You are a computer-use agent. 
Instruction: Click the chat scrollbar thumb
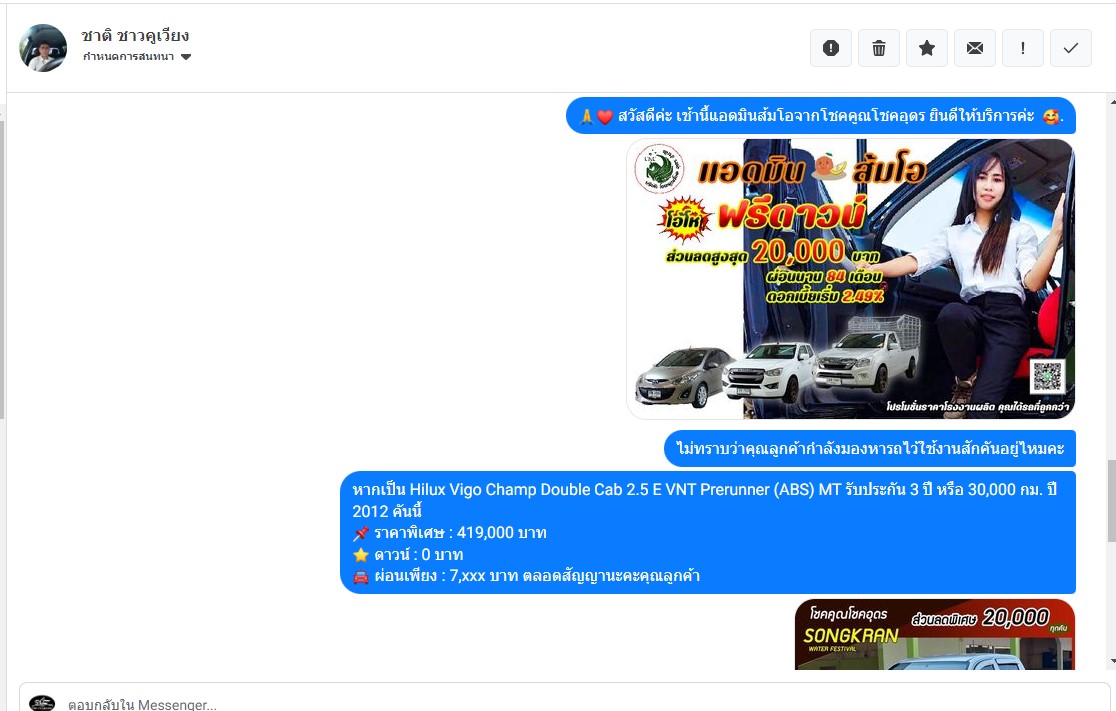point(1111,501)
